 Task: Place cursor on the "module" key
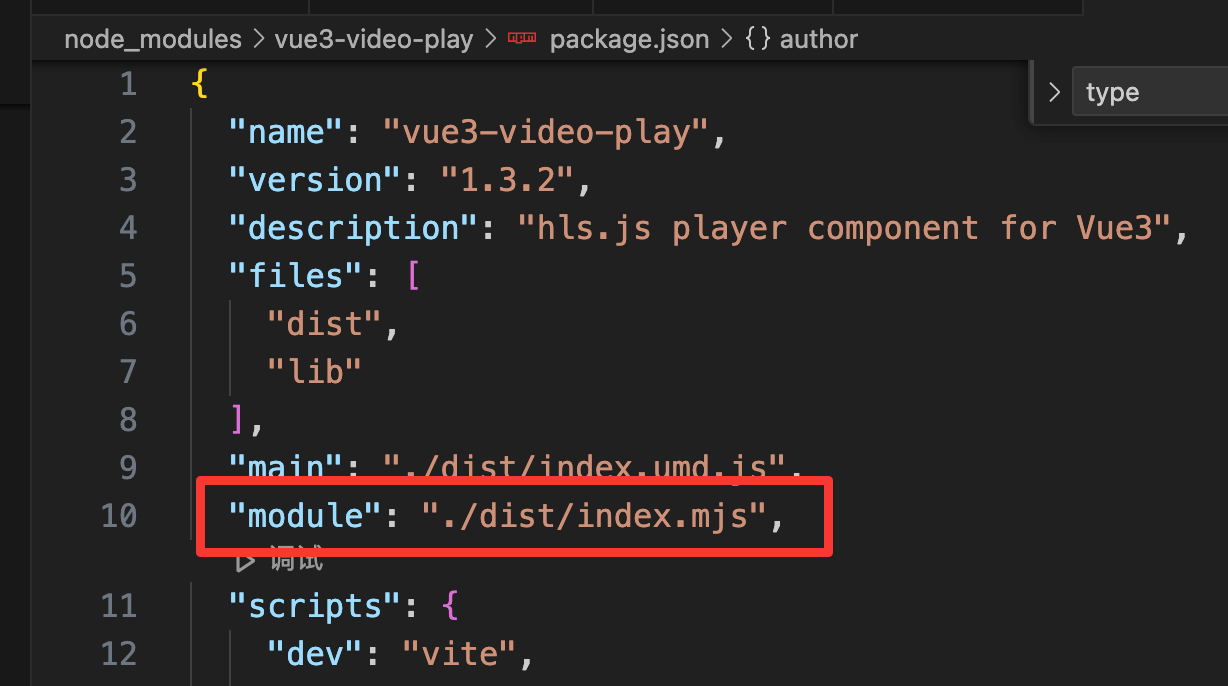click(x=306, y=516)
